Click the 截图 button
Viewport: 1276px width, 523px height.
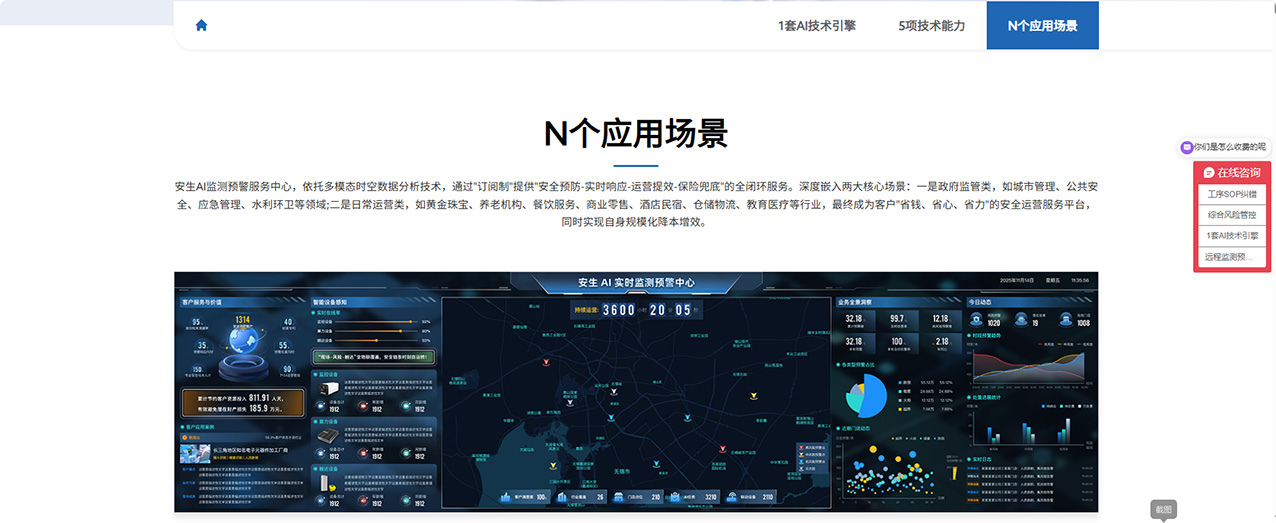1163,509
